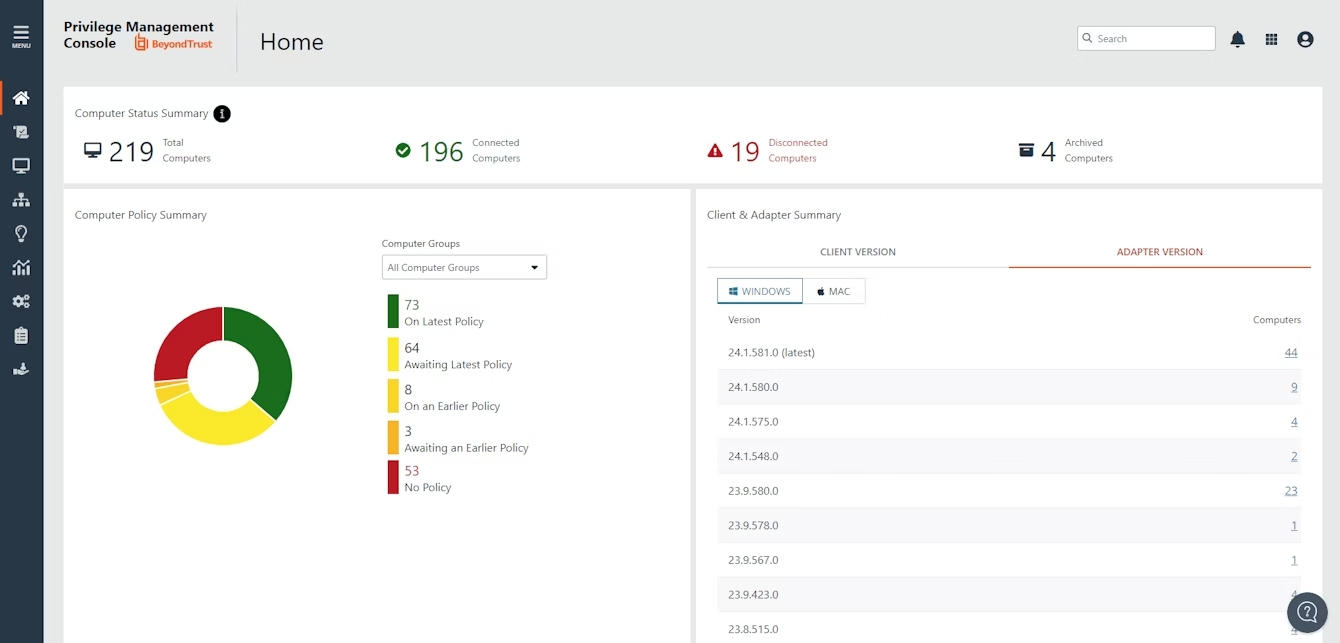Open the monitor icon in the sidebar

[21, 166]
